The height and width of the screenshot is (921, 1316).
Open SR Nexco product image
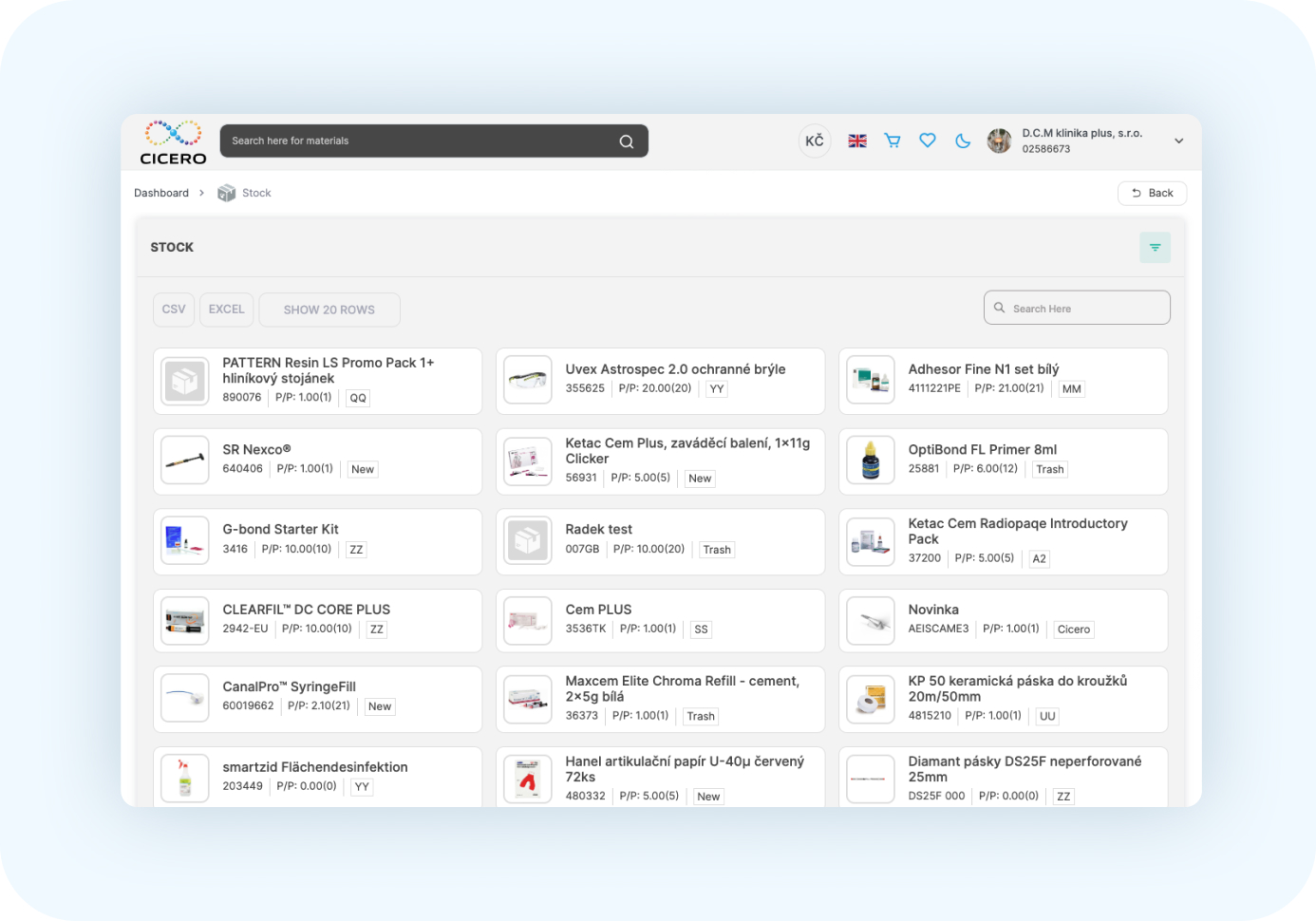click(185, 460)
